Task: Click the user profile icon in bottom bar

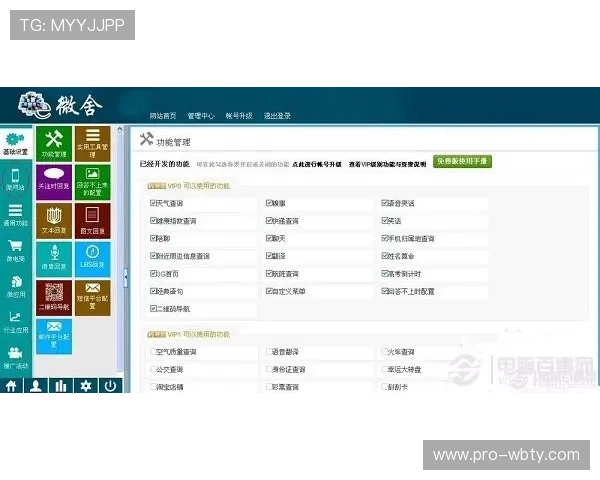Action: coord(36,385)
